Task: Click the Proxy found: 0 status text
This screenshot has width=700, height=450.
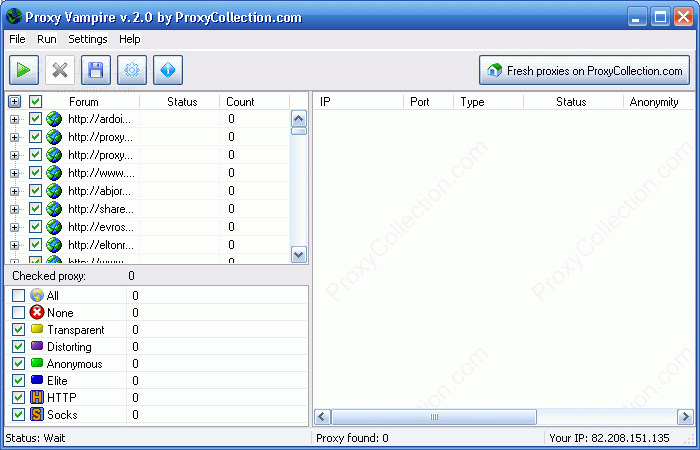Action: pyautogui.click(x=352, y=438)
